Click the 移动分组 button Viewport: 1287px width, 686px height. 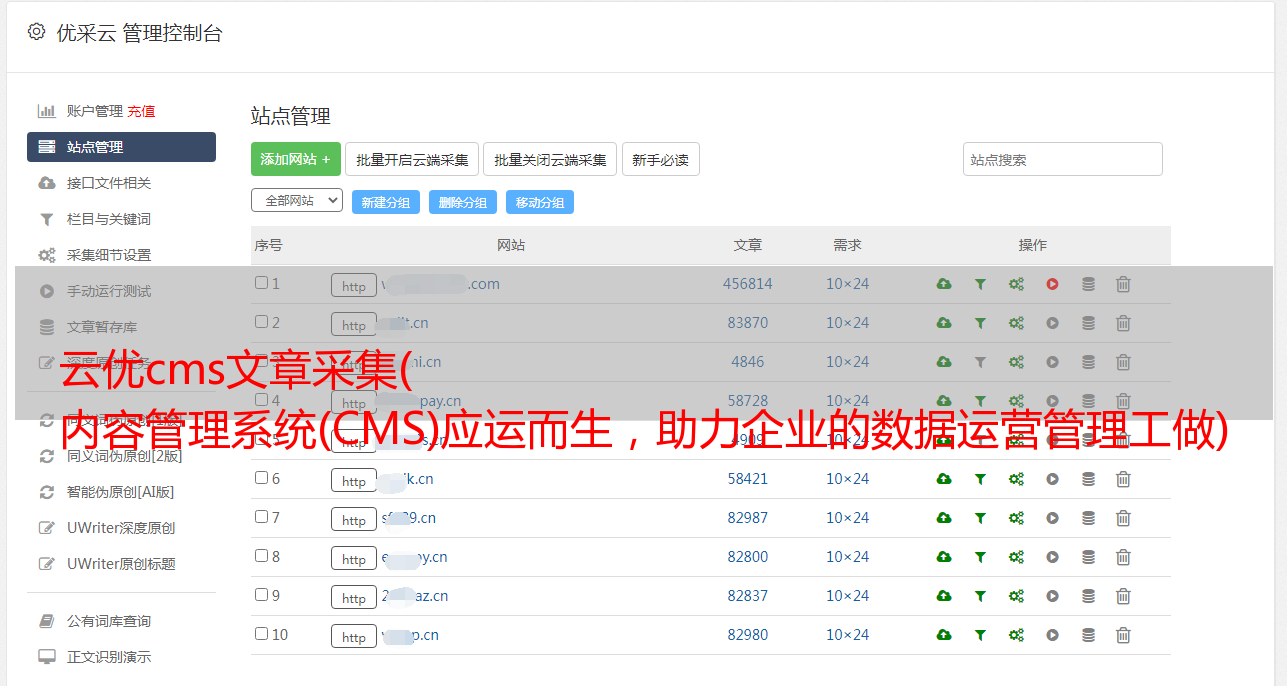[540, 202]
